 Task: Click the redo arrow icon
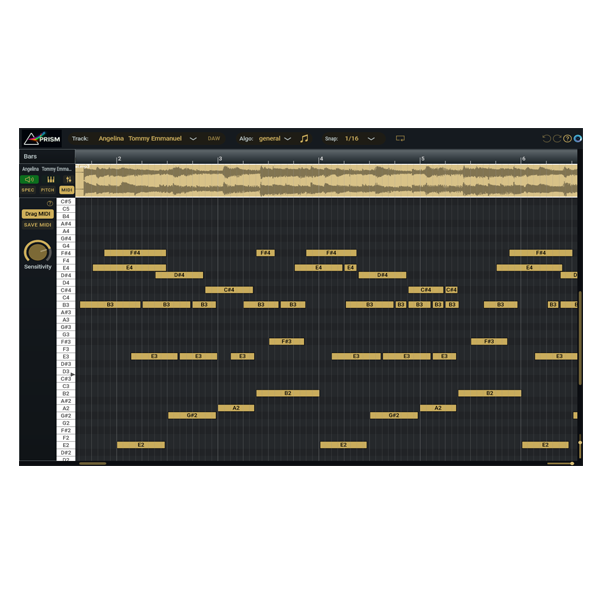point(557,139)
